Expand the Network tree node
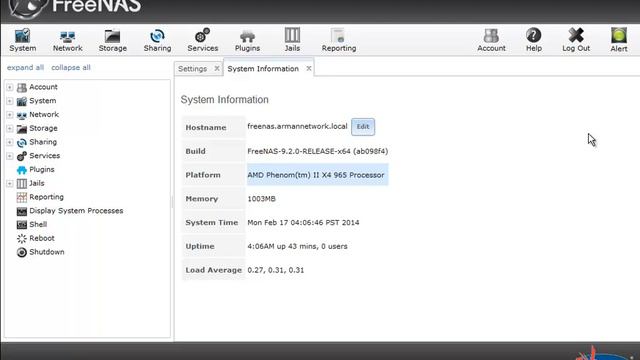This screenshot has width=640, height=360. [9, 115]
